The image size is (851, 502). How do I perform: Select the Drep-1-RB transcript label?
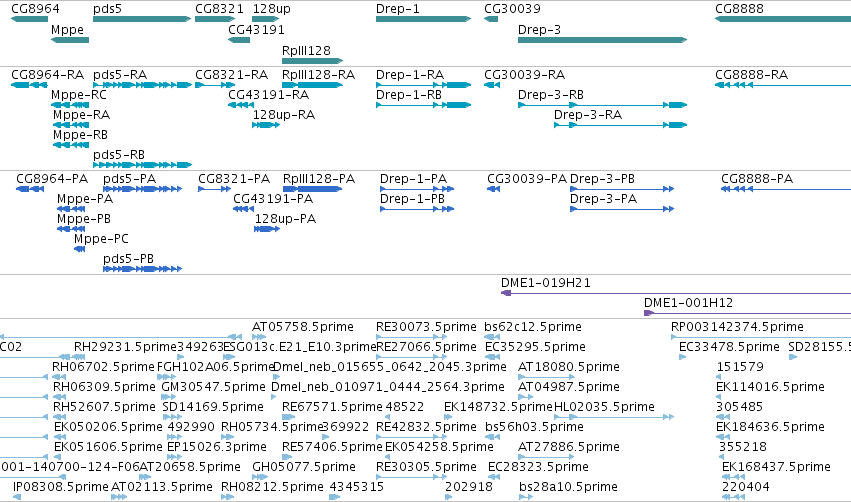point(409,94)
